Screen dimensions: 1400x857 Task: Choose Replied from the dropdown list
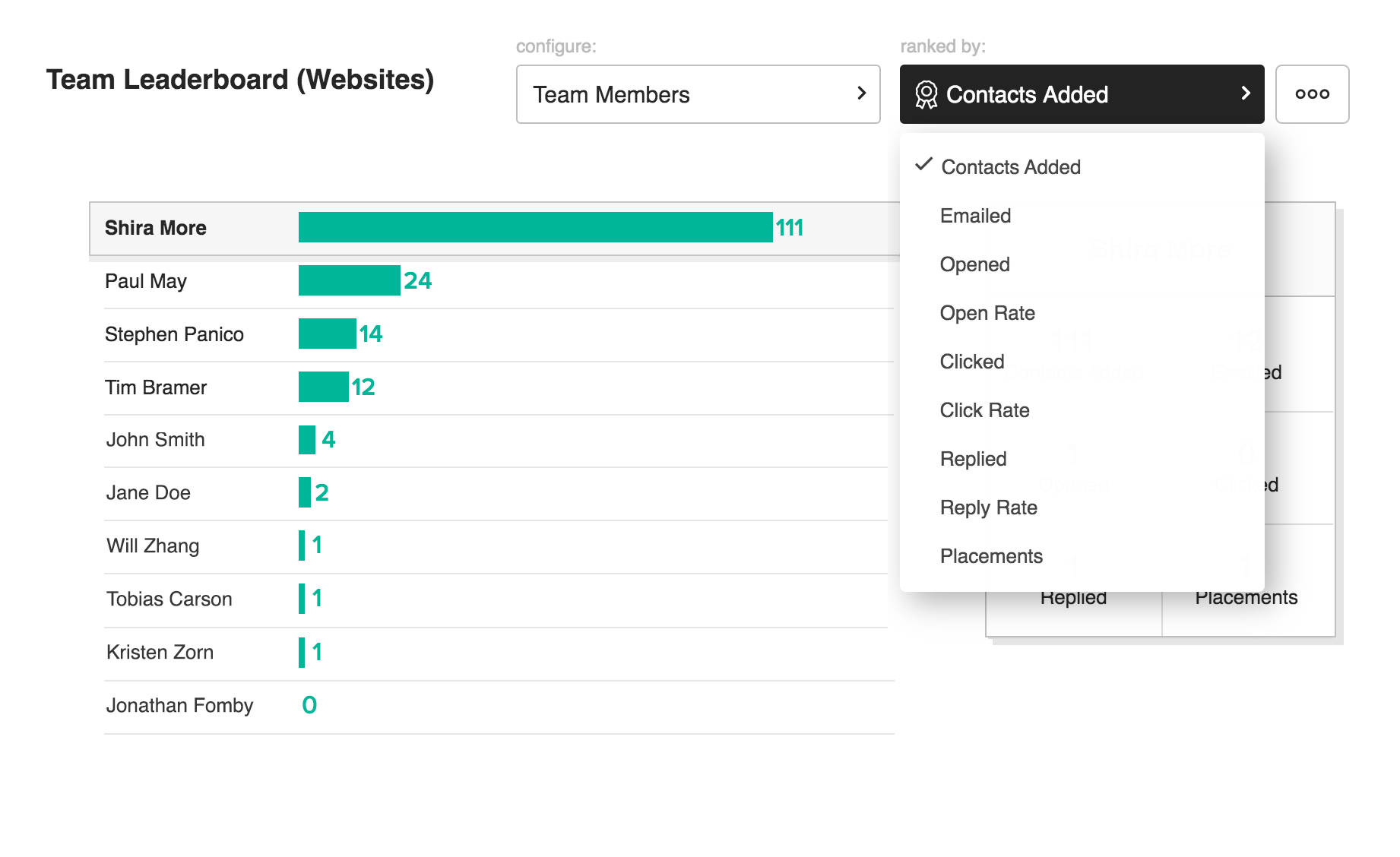click(973, 459)
